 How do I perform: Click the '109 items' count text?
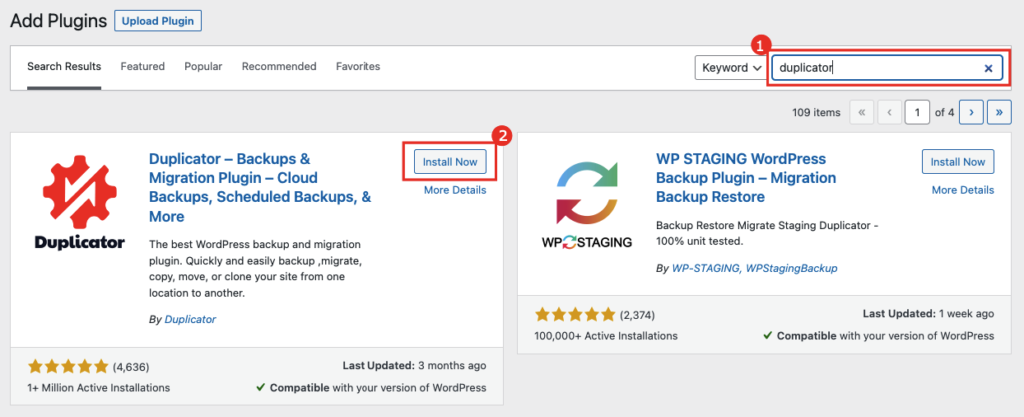pyautogui.click(x=816, y=112)
